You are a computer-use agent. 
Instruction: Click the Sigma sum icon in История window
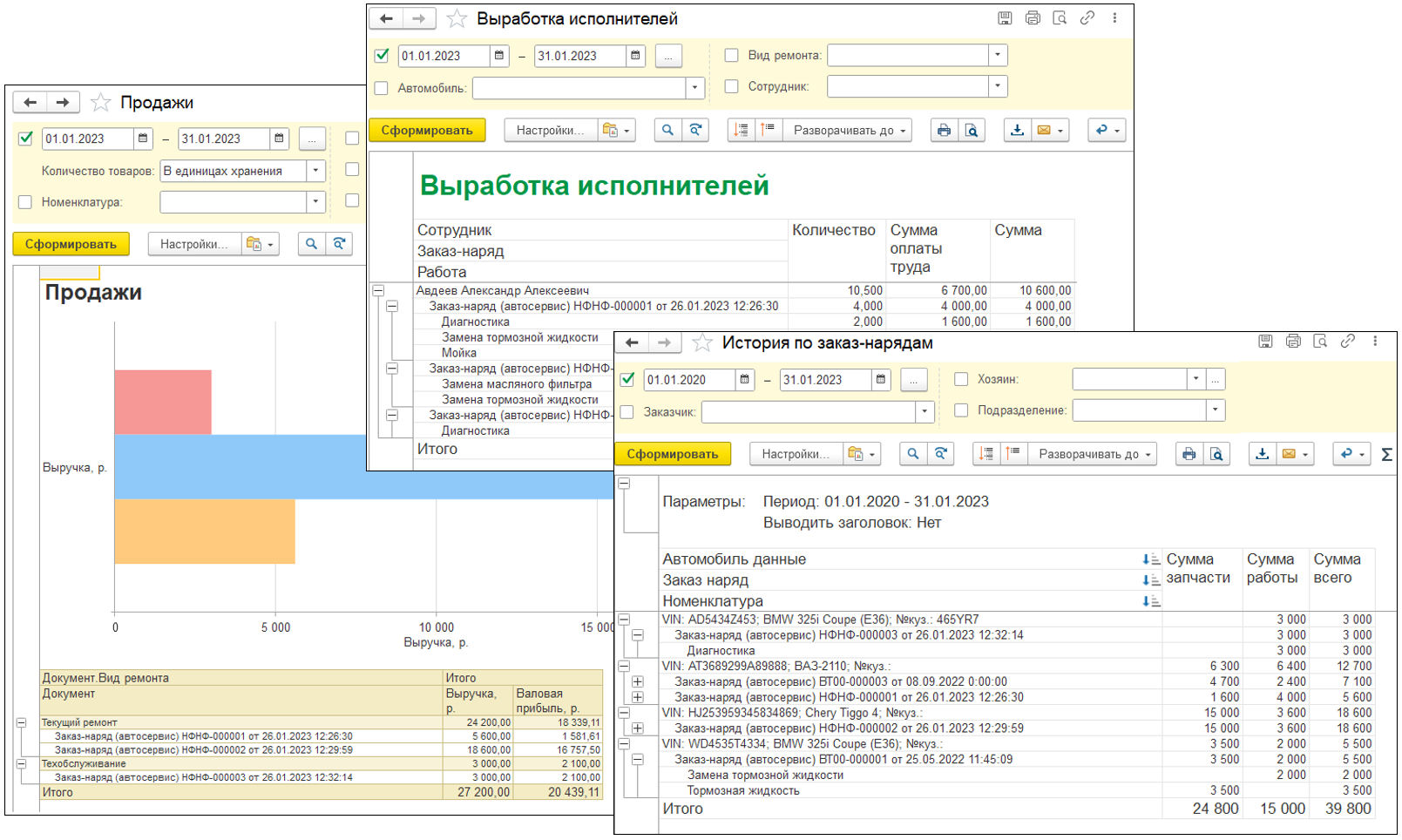pos(1386,454)
